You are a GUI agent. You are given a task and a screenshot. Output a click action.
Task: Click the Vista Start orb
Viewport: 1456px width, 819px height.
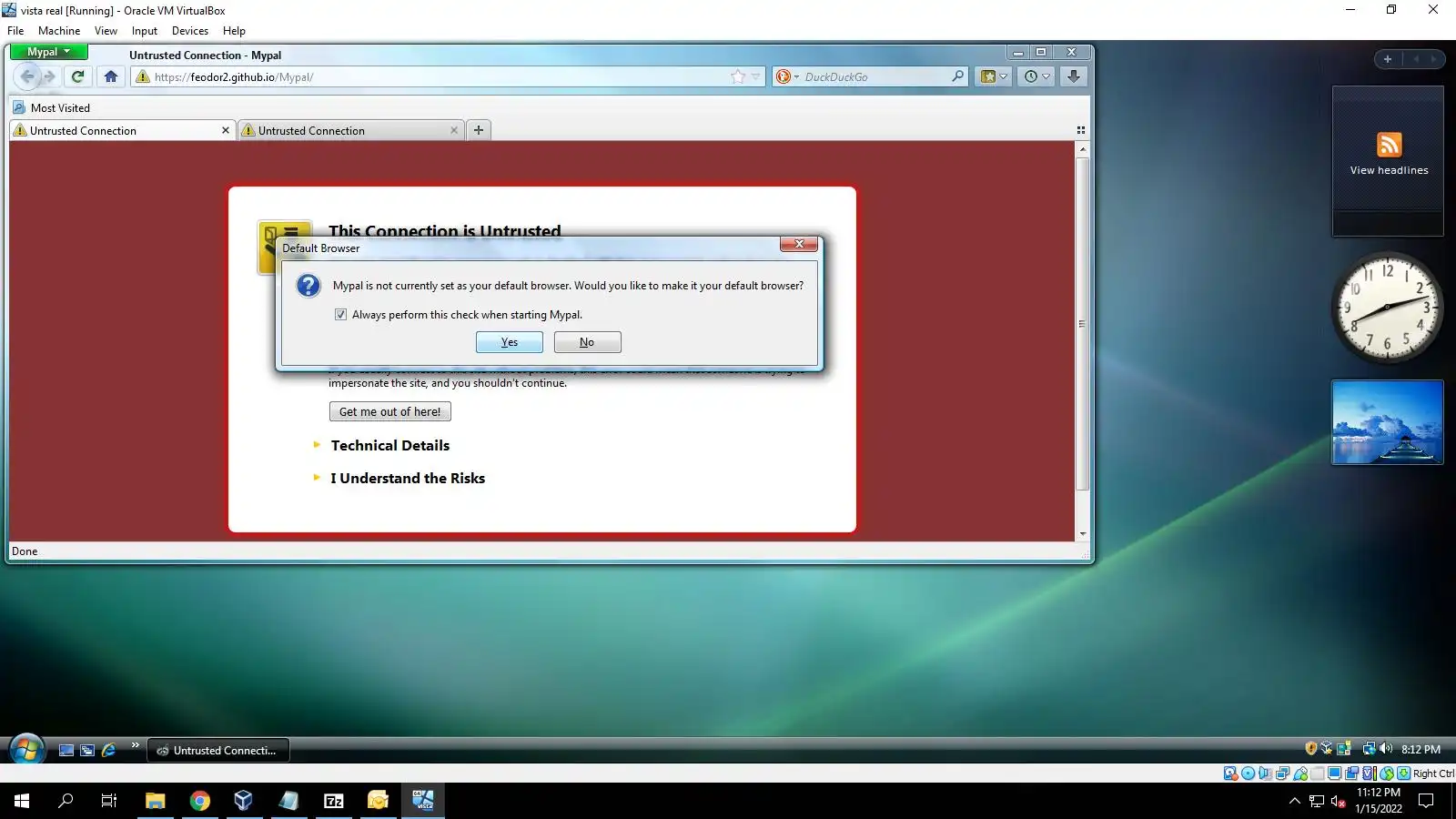(x=26, y=750)
